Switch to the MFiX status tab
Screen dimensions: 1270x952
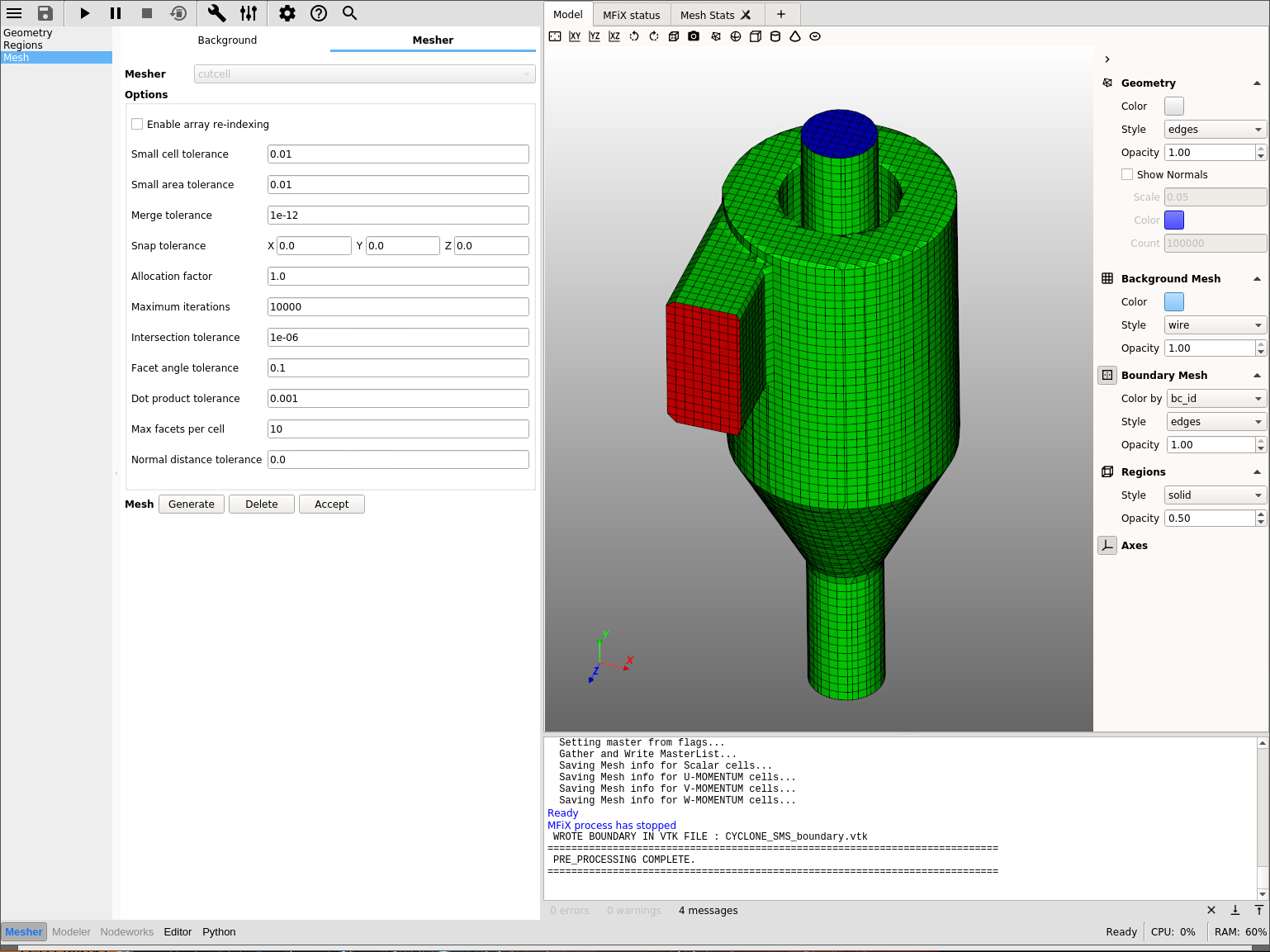click(x=631, y=15)
